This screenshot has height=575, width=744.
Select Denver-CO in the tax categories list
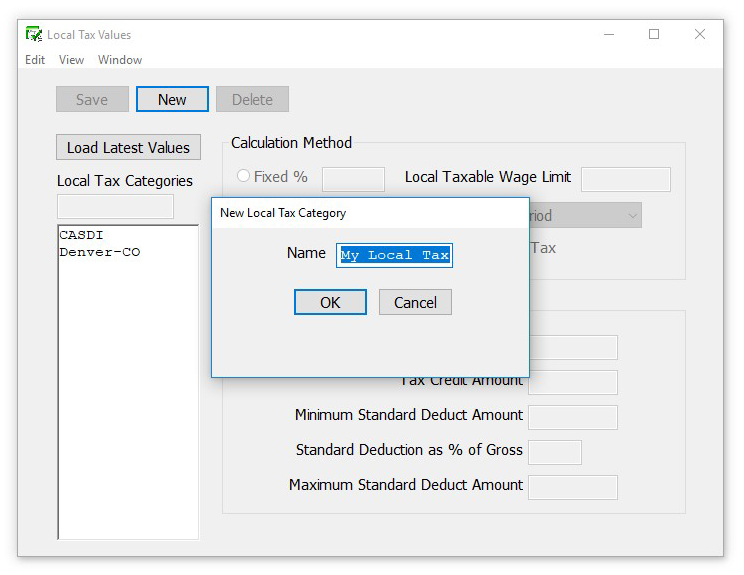pyautogui.click(x=99, y=252)
